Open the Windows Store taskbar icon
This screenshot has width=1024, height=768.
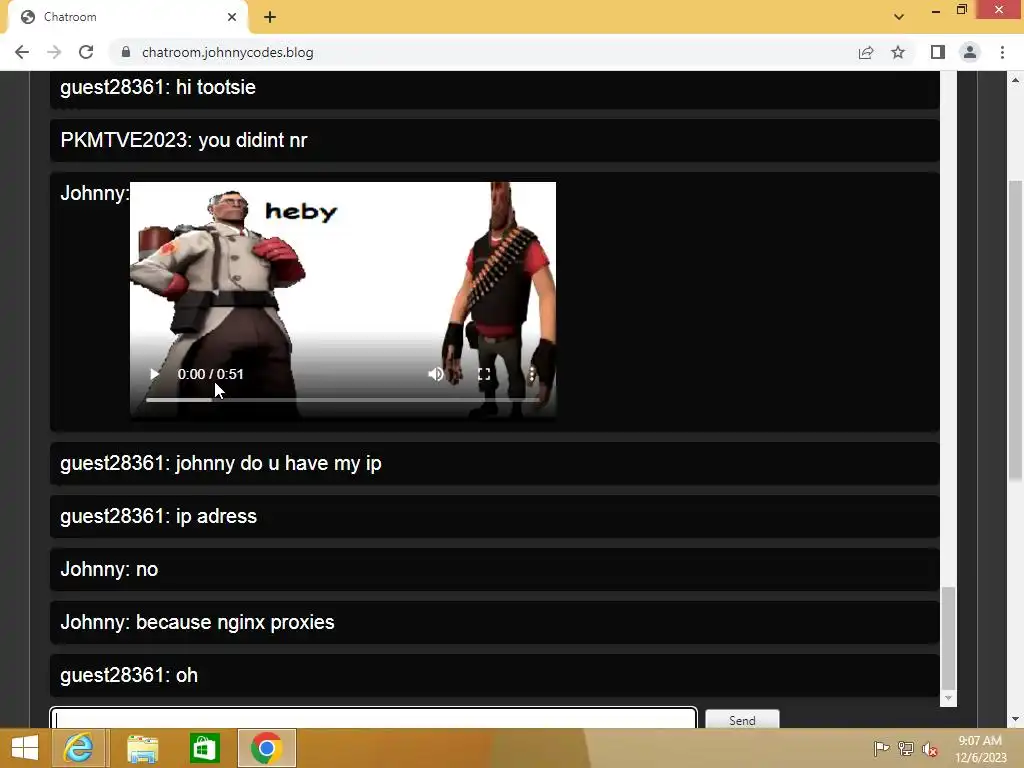click(x=205, y=748)
